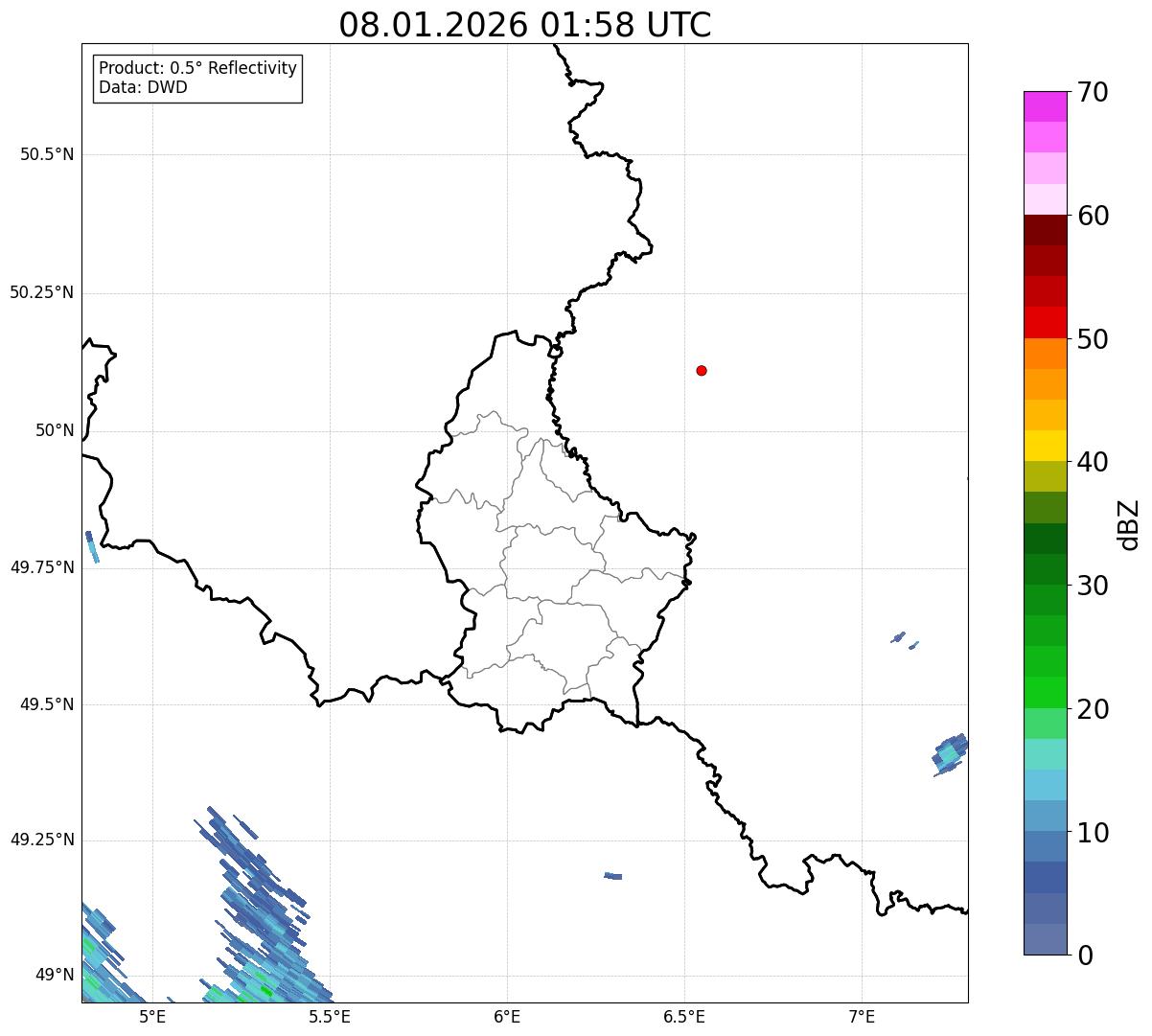
Task: Click the 5°E longitude label
Action: [x=152, y=1017]
